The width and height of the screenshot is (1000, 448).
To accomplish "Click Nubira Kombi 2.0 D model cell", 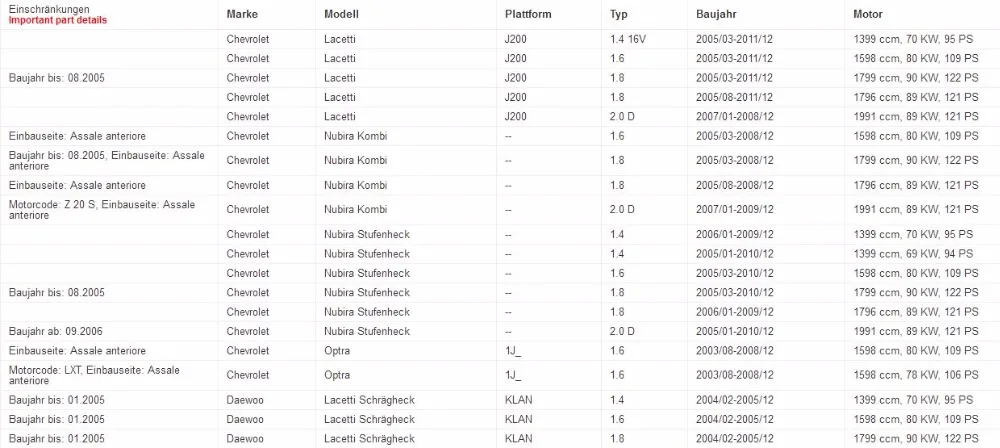I will coord(355,209).
